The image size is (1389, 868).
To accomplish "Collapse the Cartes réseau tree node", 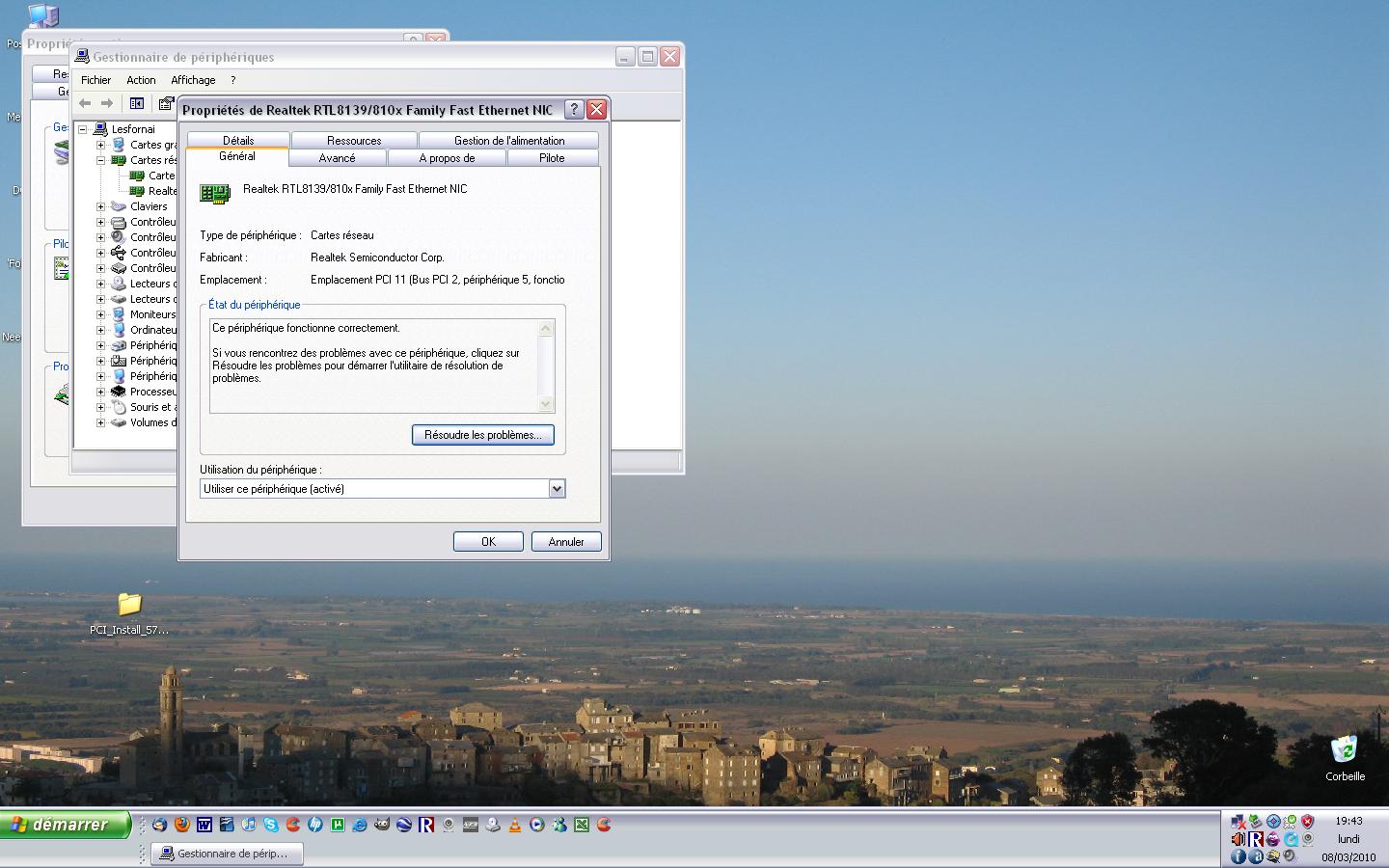I will point(100,160).
